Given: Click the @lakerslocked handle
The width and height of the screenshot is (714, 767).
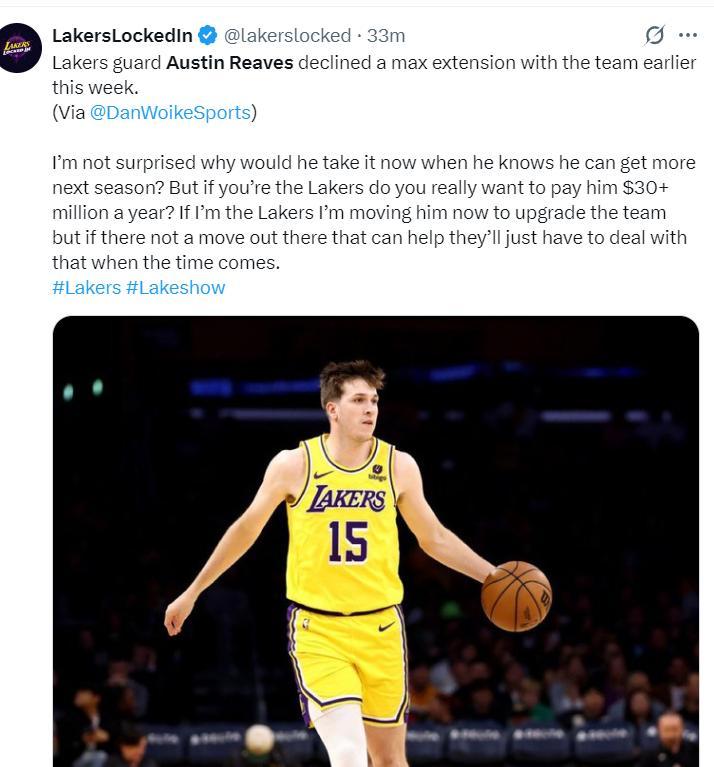Looking at the screenshot, I should [x=287, y=36].
